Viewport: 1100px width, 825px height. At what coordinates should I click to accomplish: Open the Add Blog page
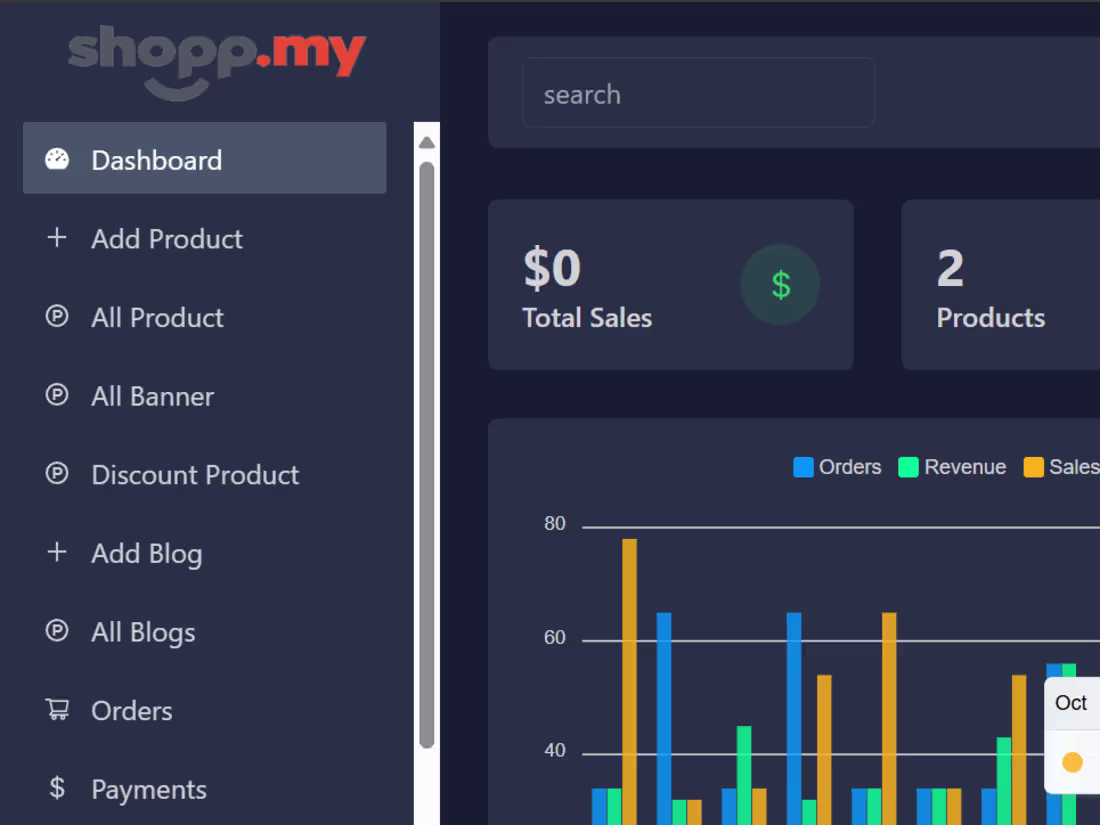tap(146, 553)
